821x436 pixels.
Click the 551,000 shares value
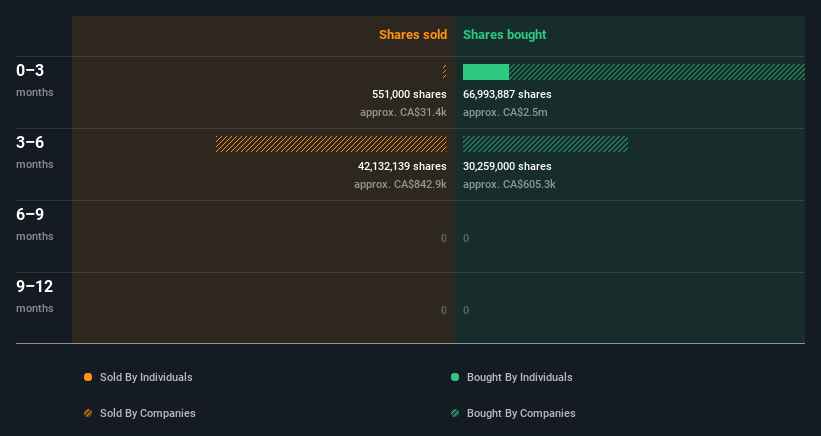409,94
